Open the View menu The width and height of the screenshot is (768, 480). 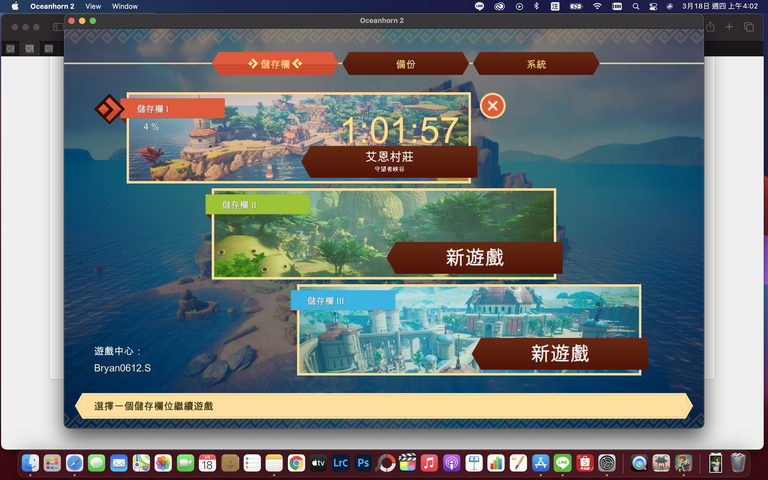point(93,6)
